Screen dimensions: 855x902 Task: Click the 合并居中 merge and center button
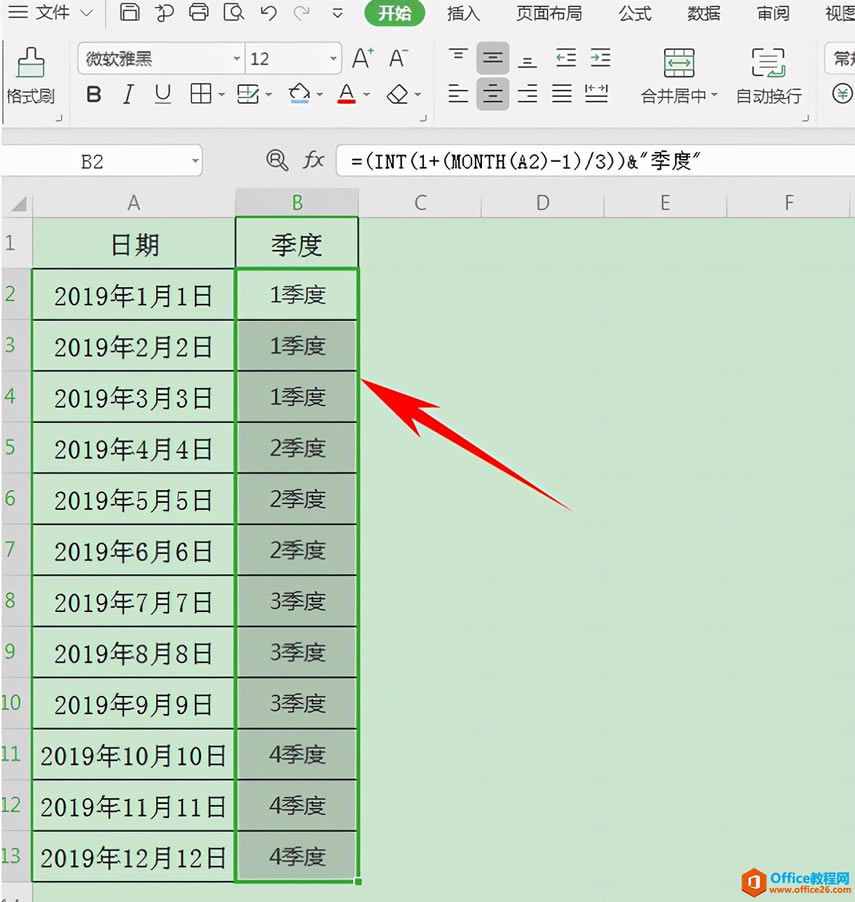click(x=680, y=76)
